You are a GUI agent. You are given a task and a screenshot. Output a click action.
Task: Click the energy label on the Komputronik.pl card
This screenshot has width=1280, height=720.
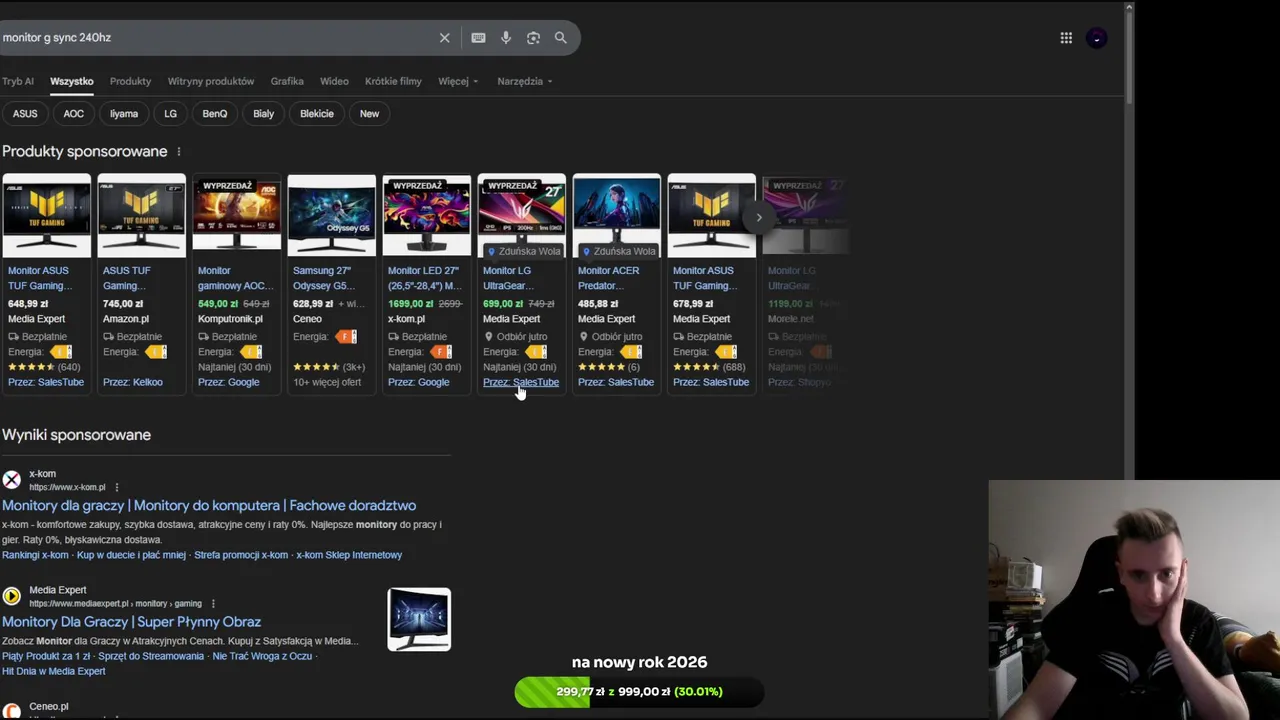click(251, 352)
